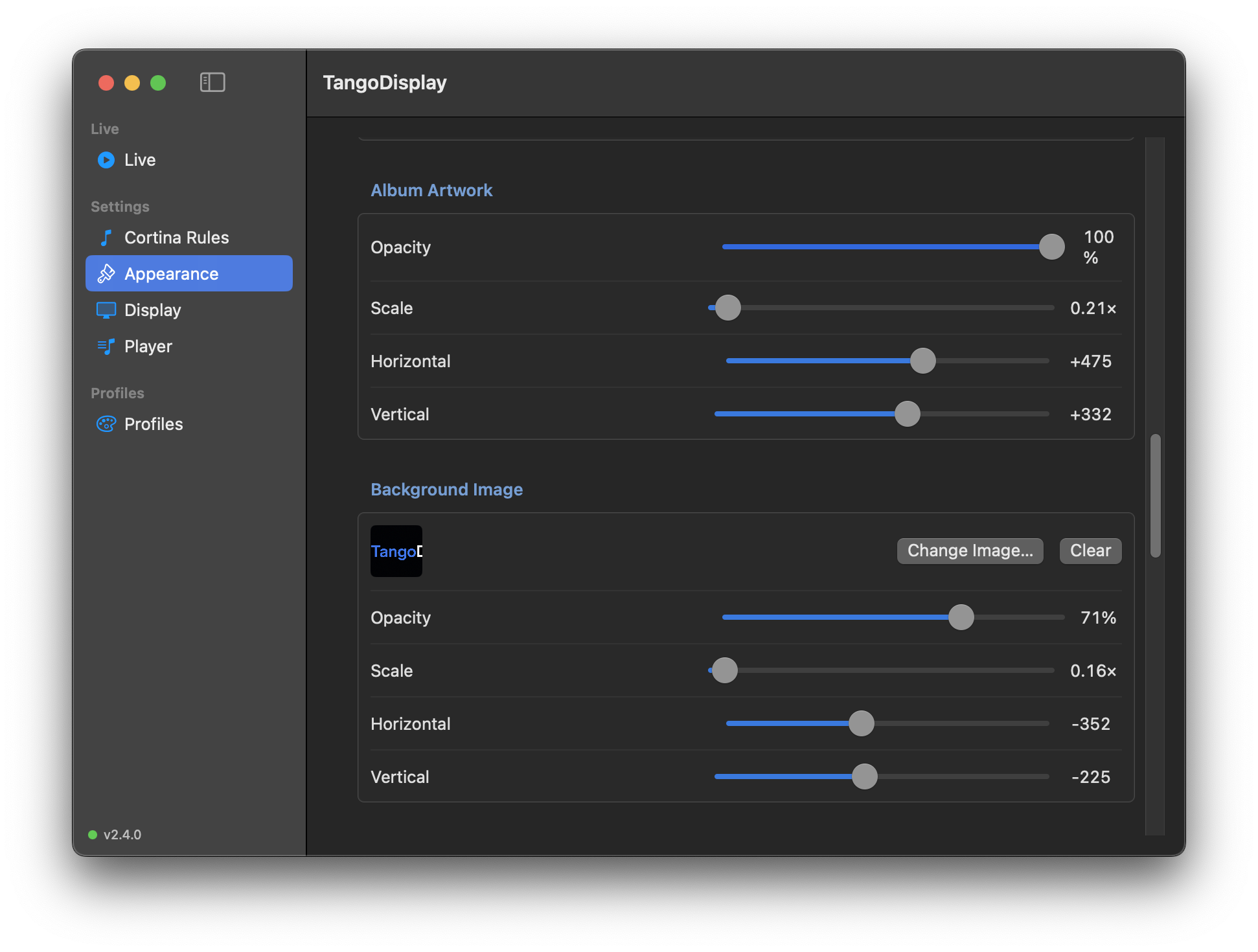Click the Change Image... button
This screenshot has height=952, width=1258.
tap(970, 551)
